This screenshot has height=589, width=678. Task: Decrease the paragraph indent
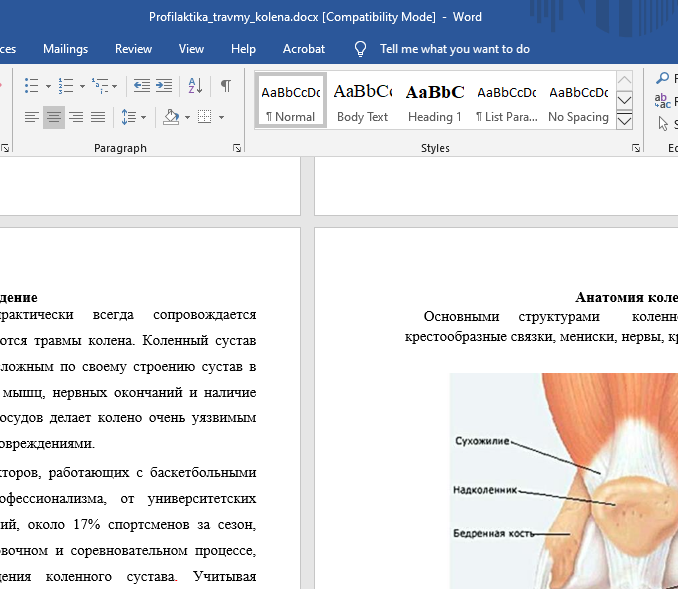point(142,86)
